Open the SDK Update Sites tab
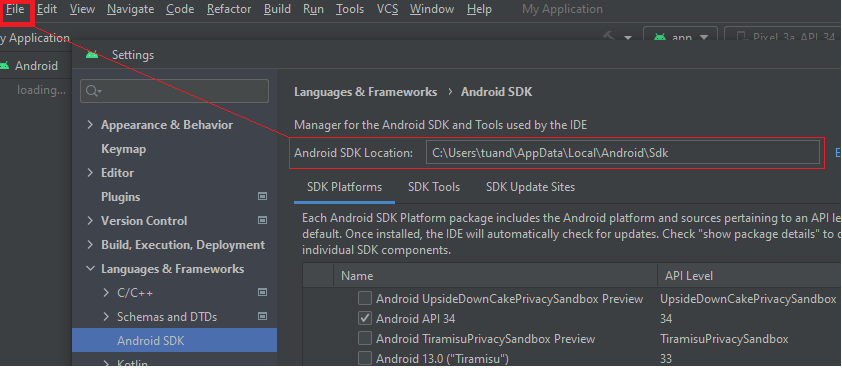 point(530,187)
